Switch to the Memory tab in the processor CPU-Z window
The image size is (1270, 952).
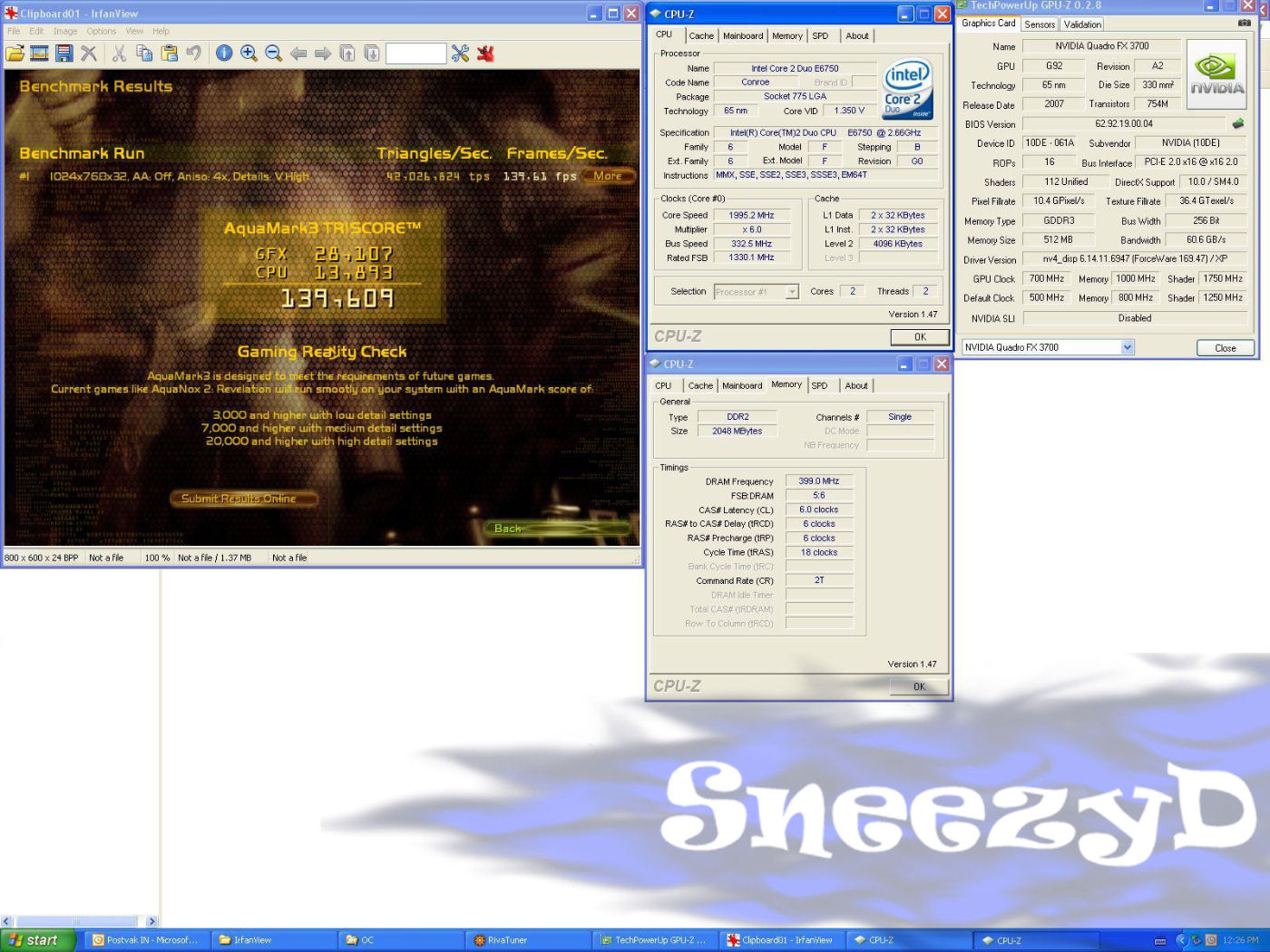(787, 36)
